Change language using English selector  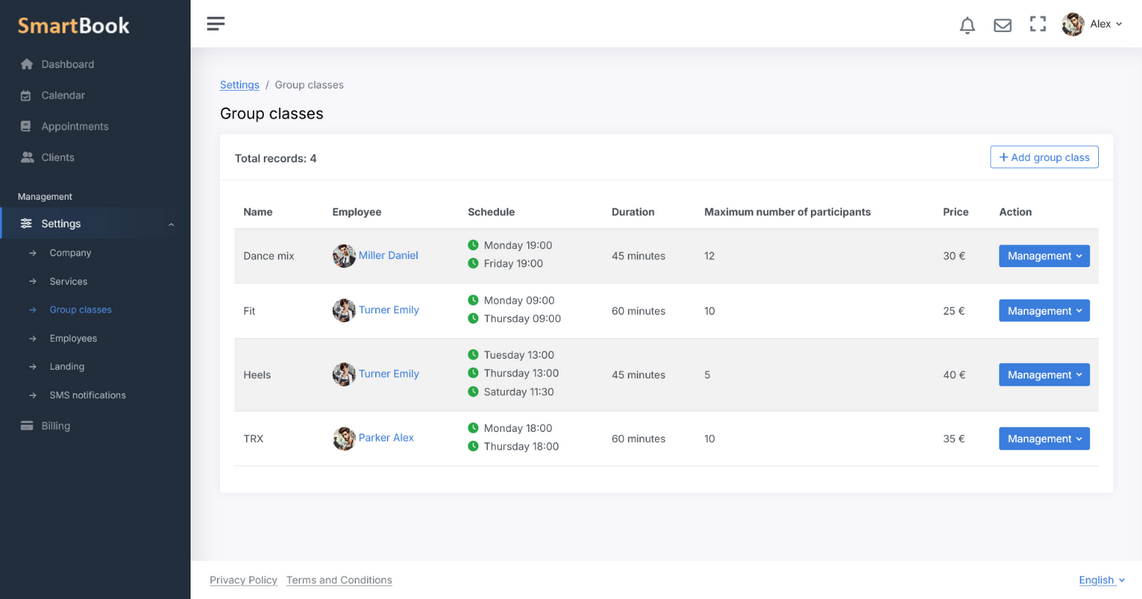coord(1101,580)
